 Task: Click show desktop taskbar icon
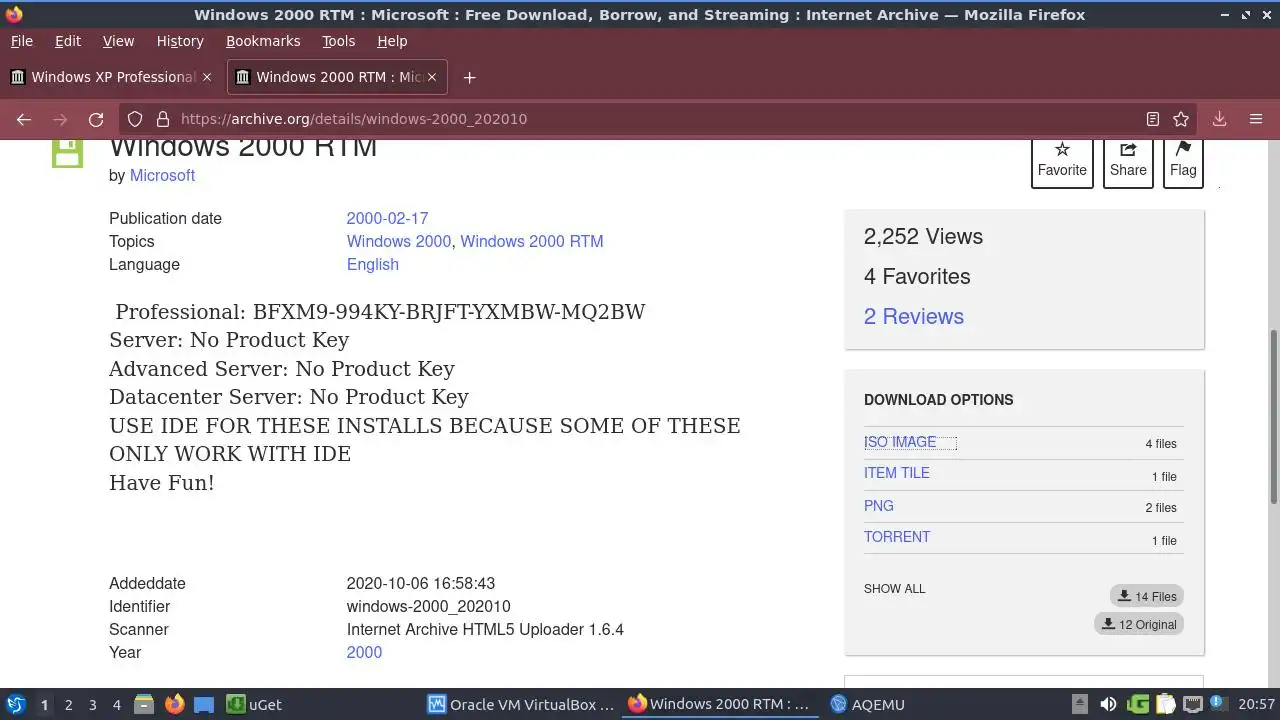(x=204, y=705)
